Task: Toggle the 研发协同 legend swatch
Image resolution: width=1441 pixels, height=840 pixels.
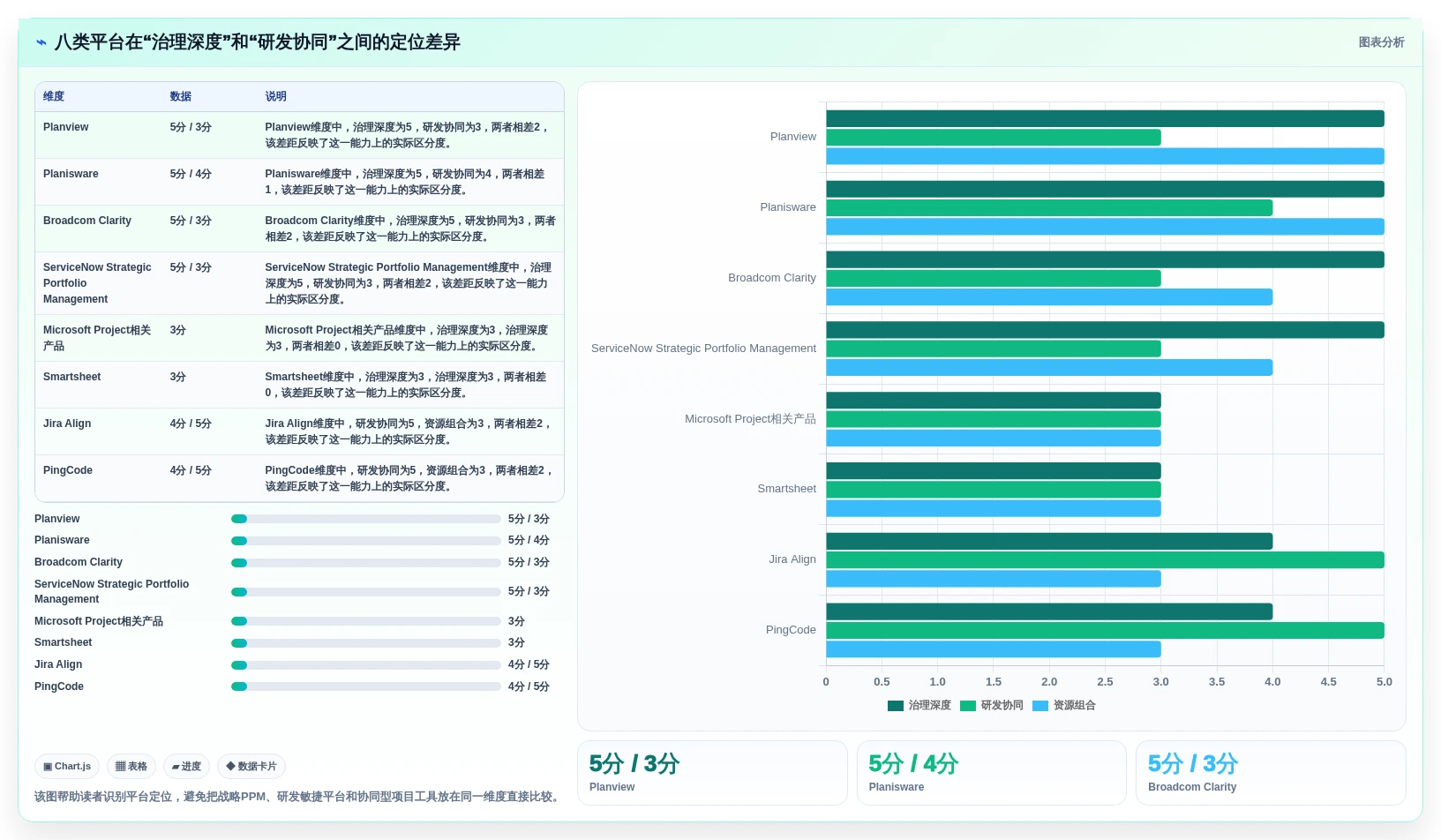Action: coord(968,706)
